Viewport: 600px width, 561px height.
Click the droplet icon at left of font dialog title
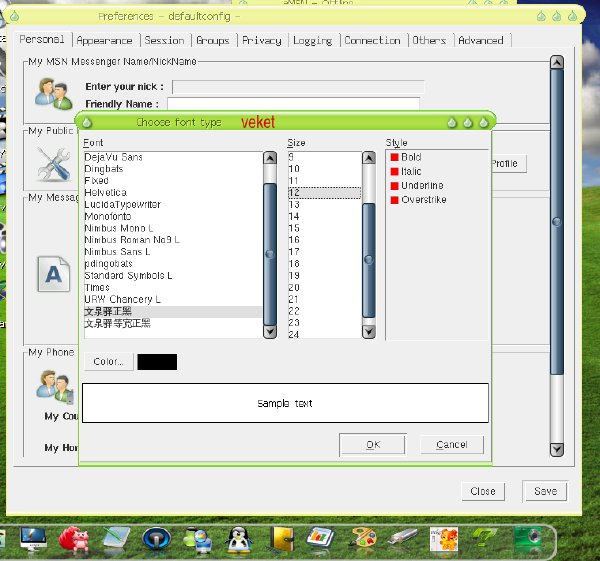(x=87, y=122)
